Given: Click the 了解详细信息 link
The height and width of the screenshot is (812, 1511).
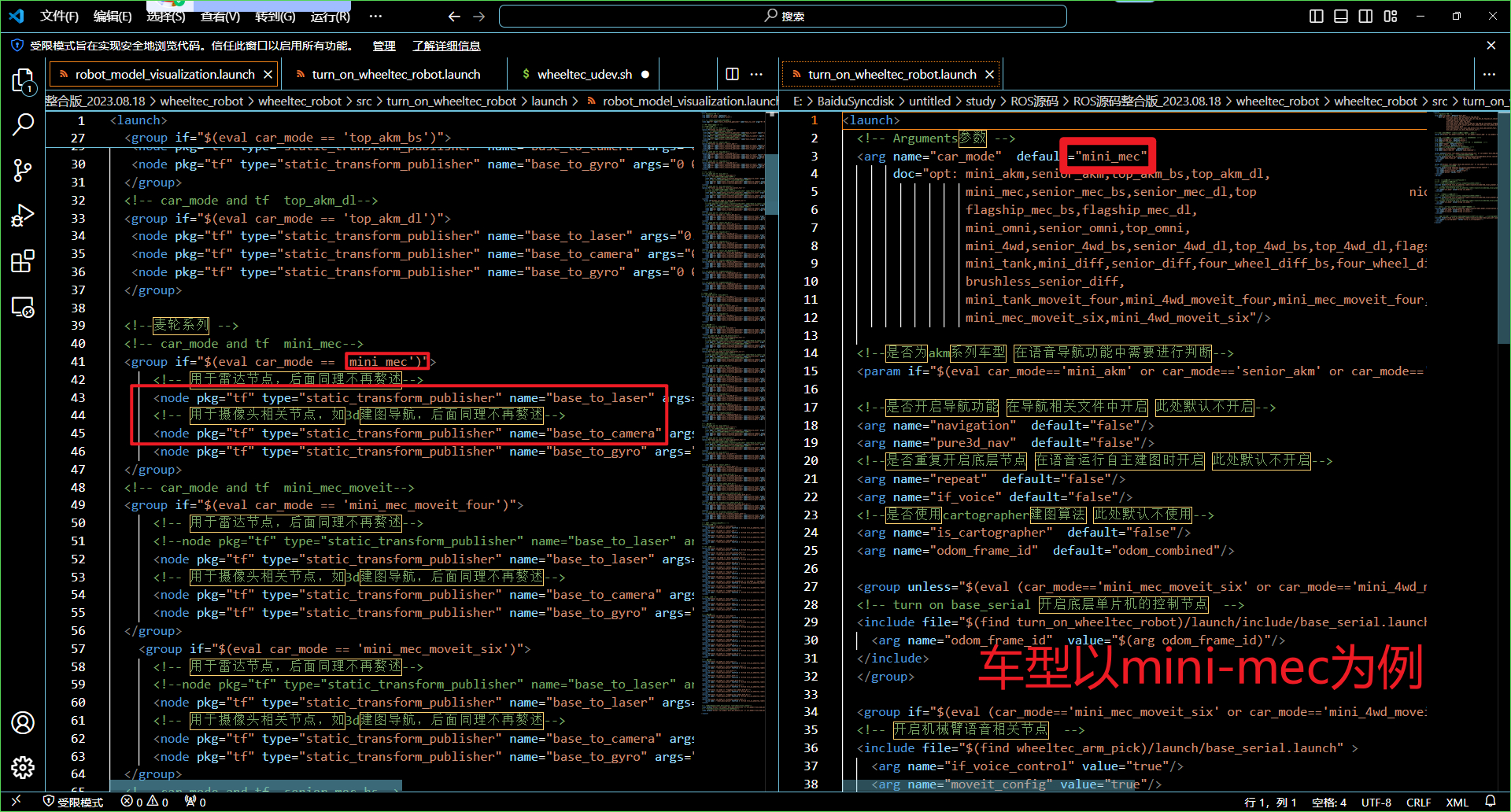Looking at the screenshot, I should point(446,46).
